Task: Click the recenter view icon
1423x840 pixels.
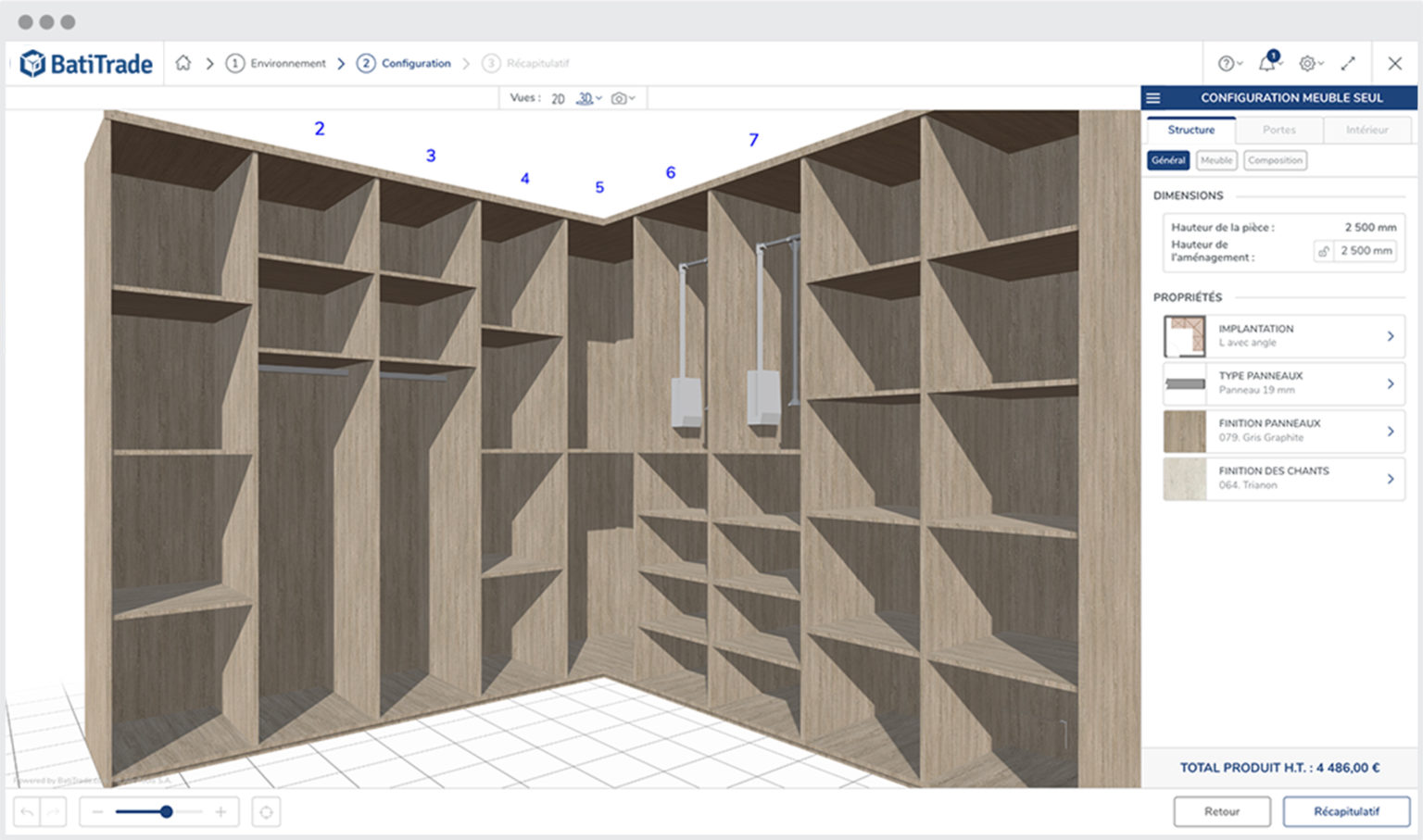Action: click(x=267, y=811)
